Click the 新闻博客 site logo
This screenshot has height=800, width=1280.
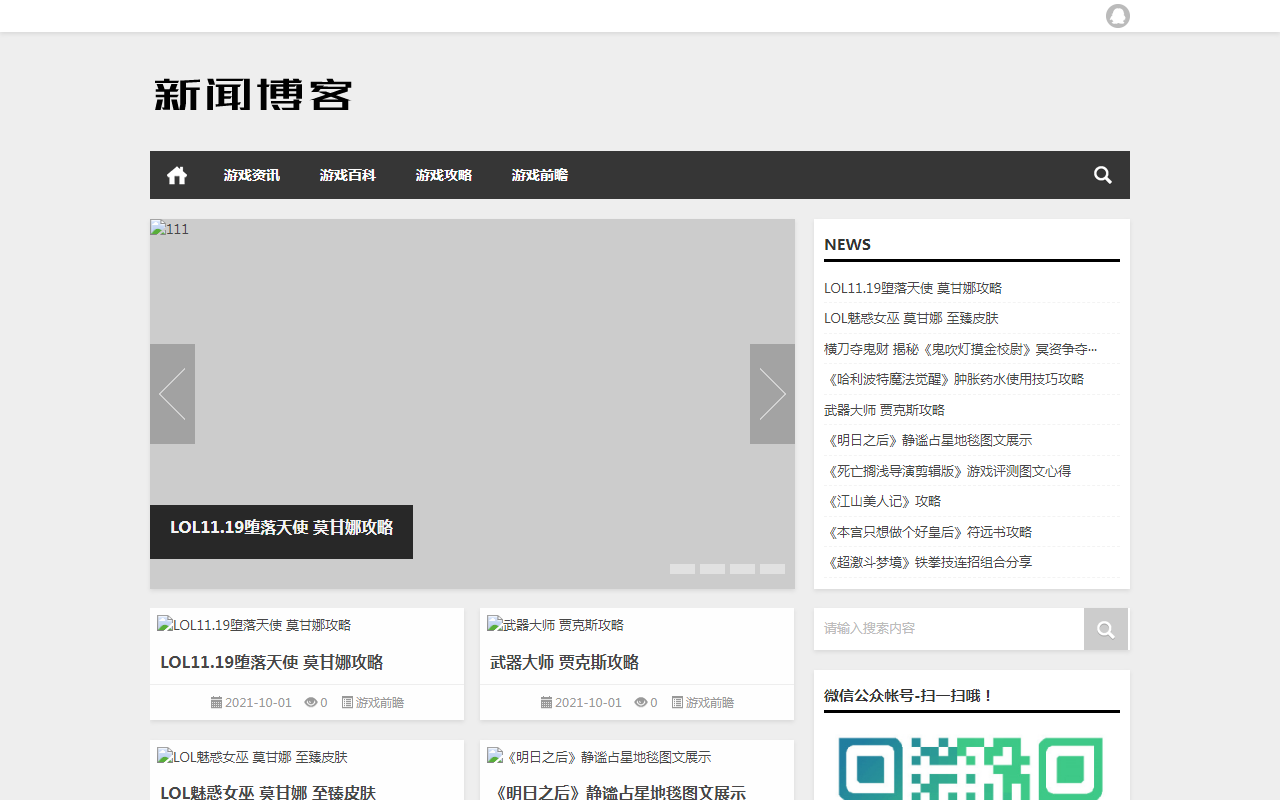(253, 94)
